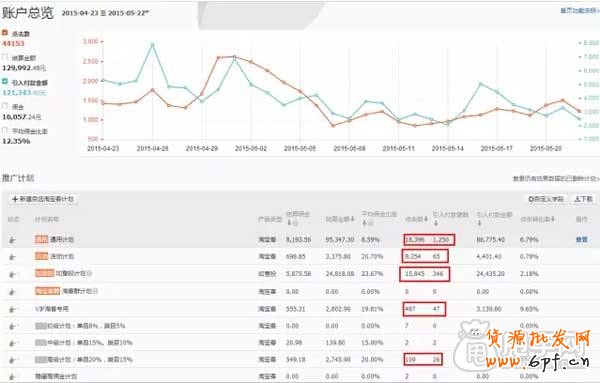Click the status icon of the 通用计划 row
The width and height of the screenshot is (600, 383).
(12, 240)
